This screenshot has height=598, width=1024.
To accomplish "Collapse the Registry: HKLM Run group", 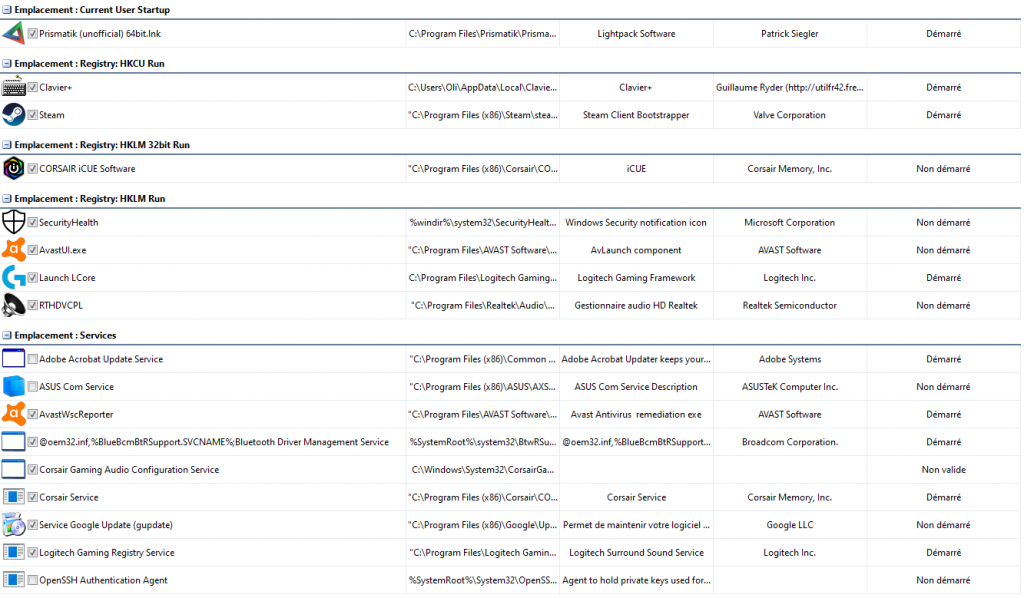I will click(x=7, y=198).
